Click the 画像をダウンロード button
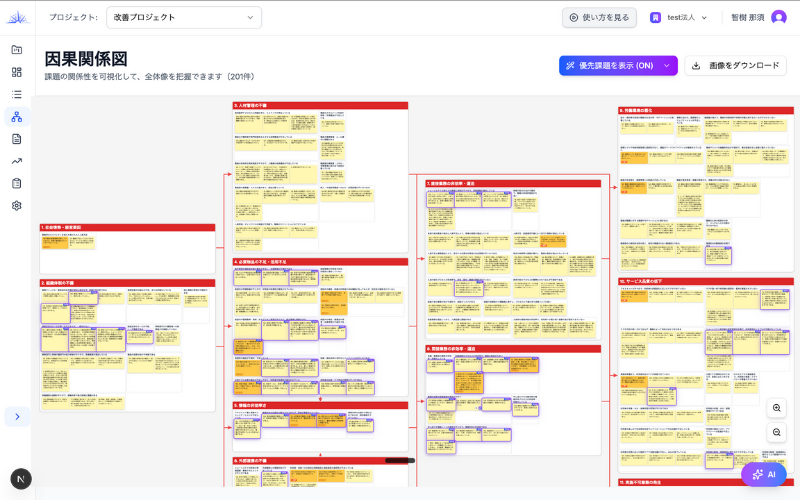The height and width of the screenshot is (500, 800). click(735, 65)
